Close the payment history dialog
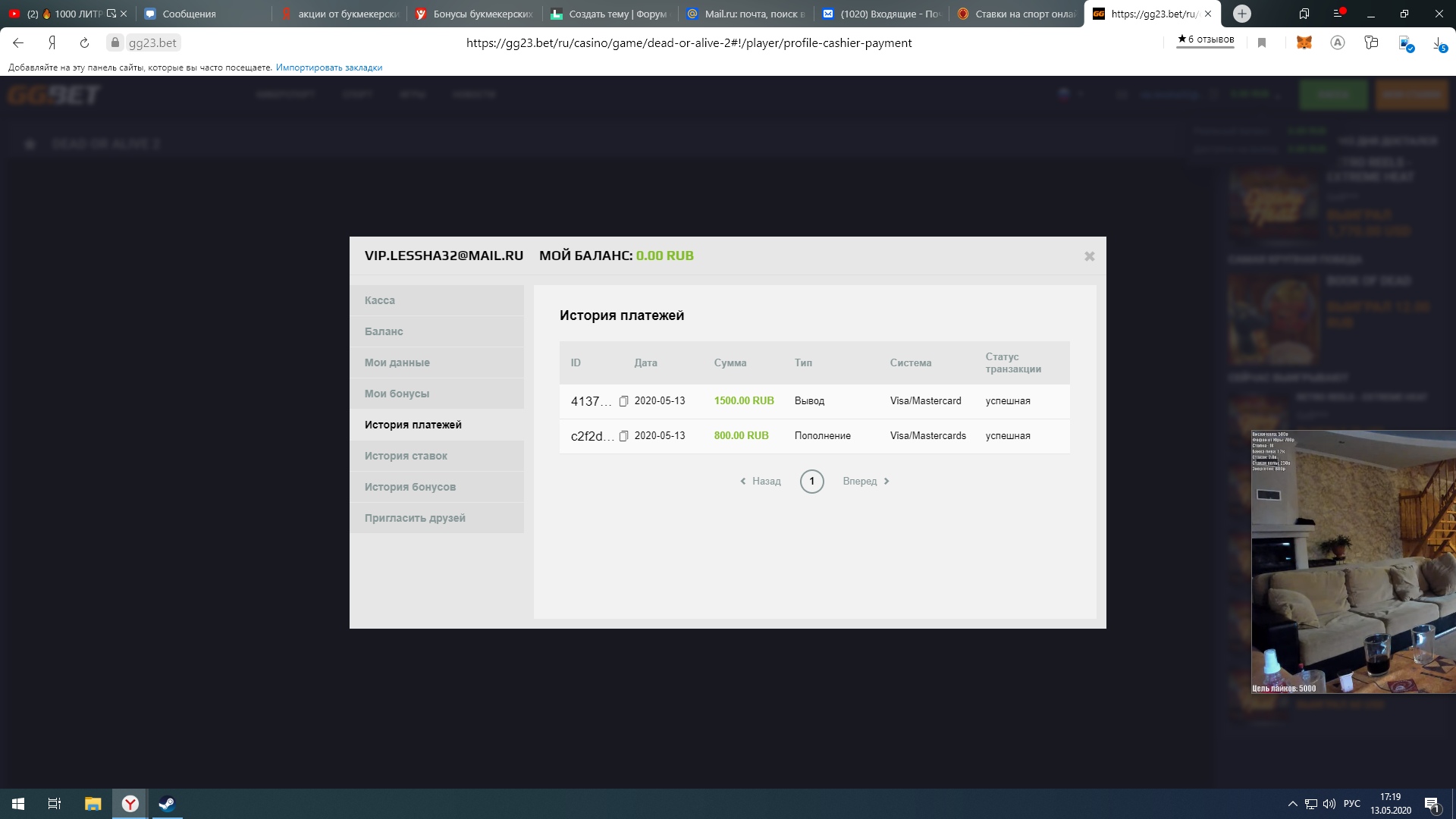 (x=1089, y=256)
